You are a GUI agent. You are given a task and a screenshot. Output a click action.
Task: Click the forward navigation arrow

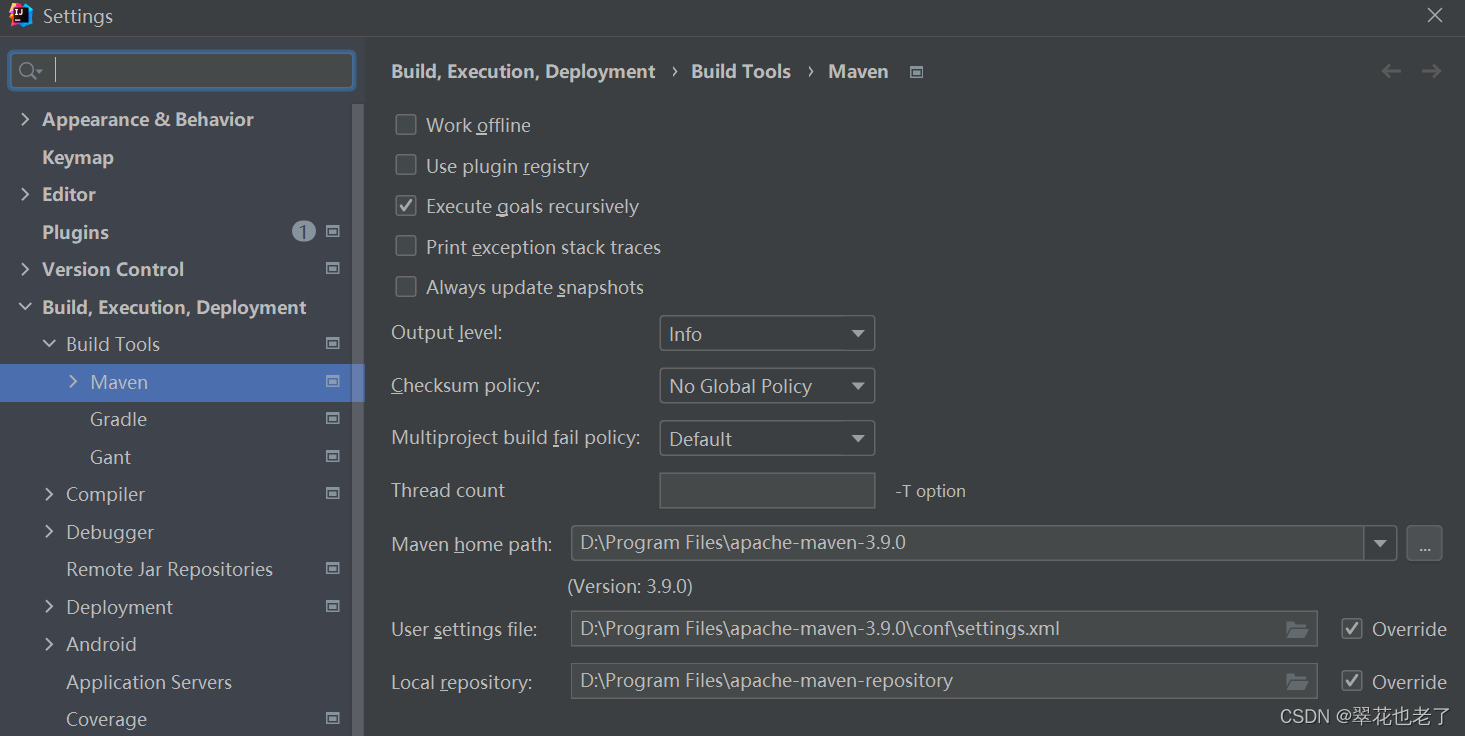(x=1432, y=71)
